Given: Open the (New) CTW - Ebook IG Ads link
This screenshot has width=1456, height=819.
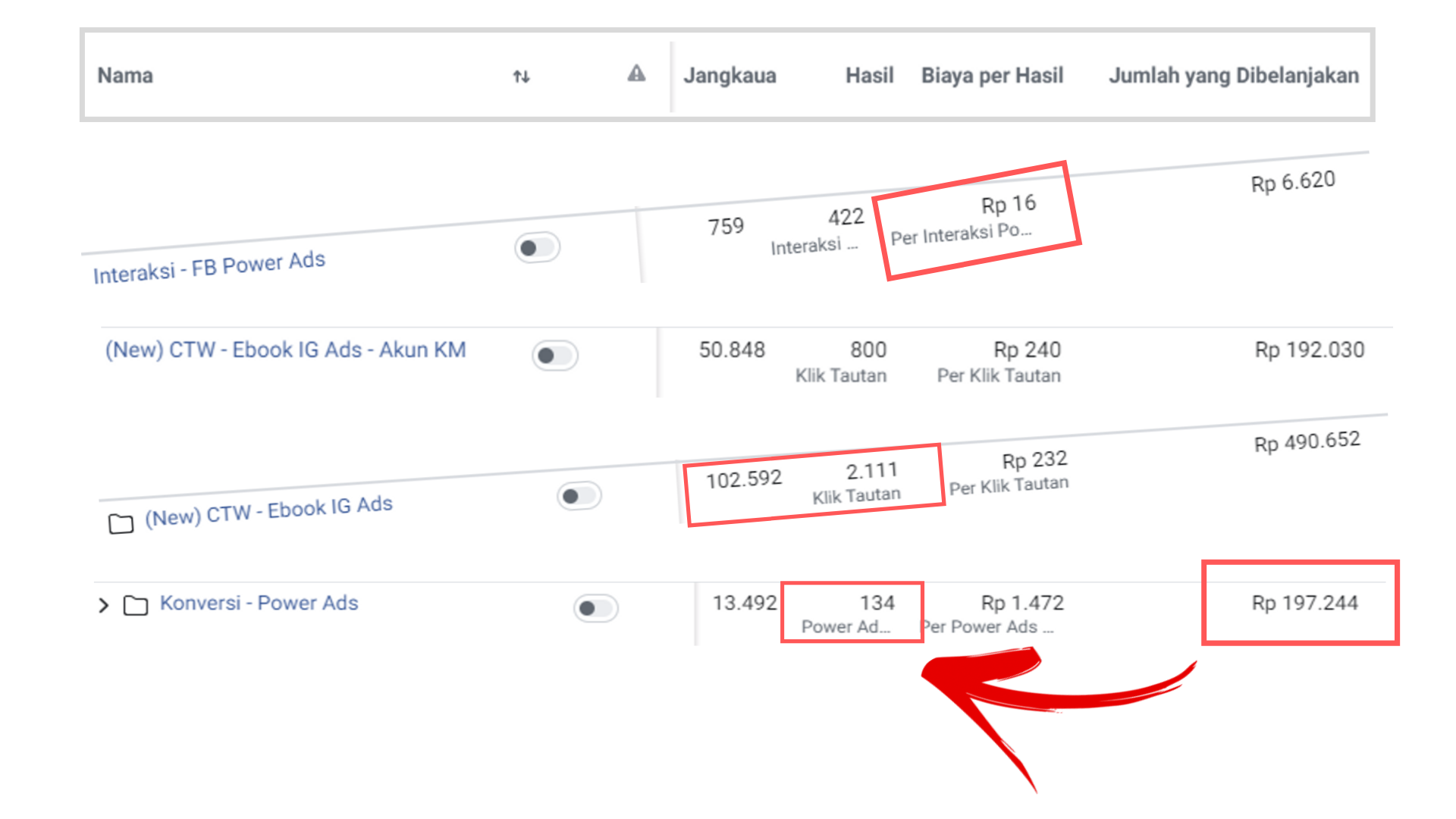Looking at the screenshot, I should pos(268,510).
